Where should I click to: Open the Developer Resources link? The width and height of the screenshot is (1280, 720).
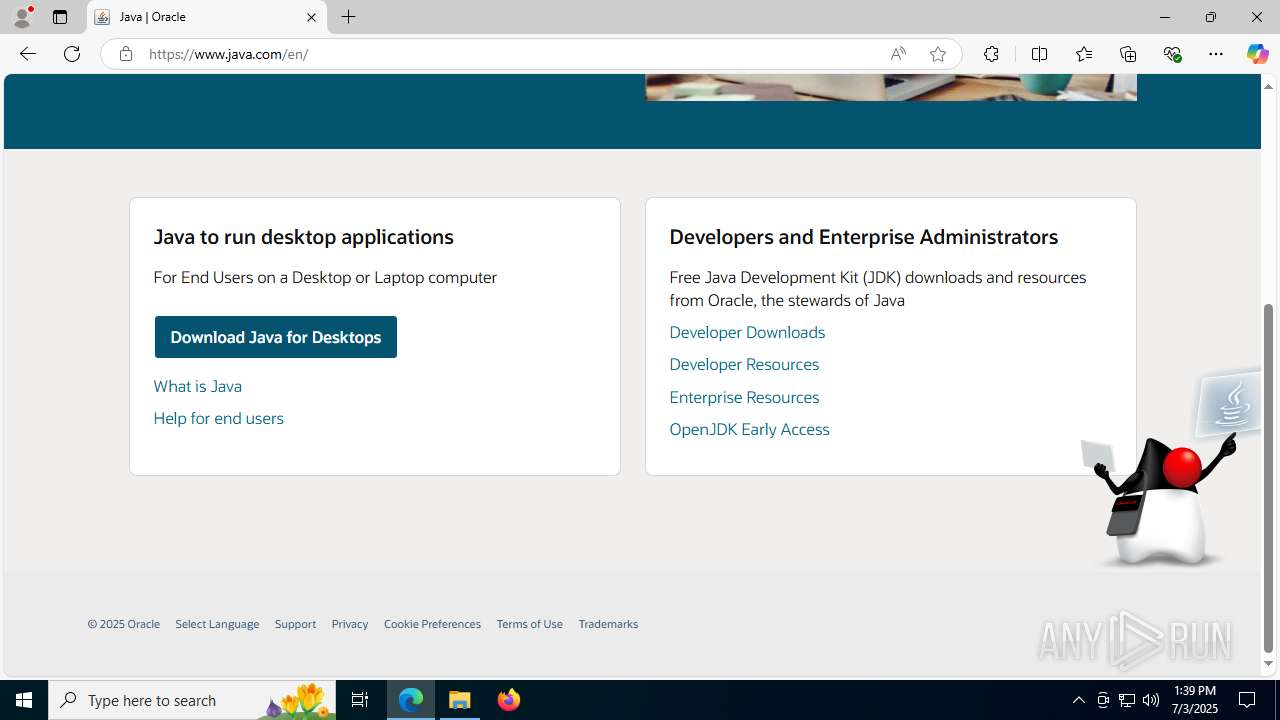744,364
